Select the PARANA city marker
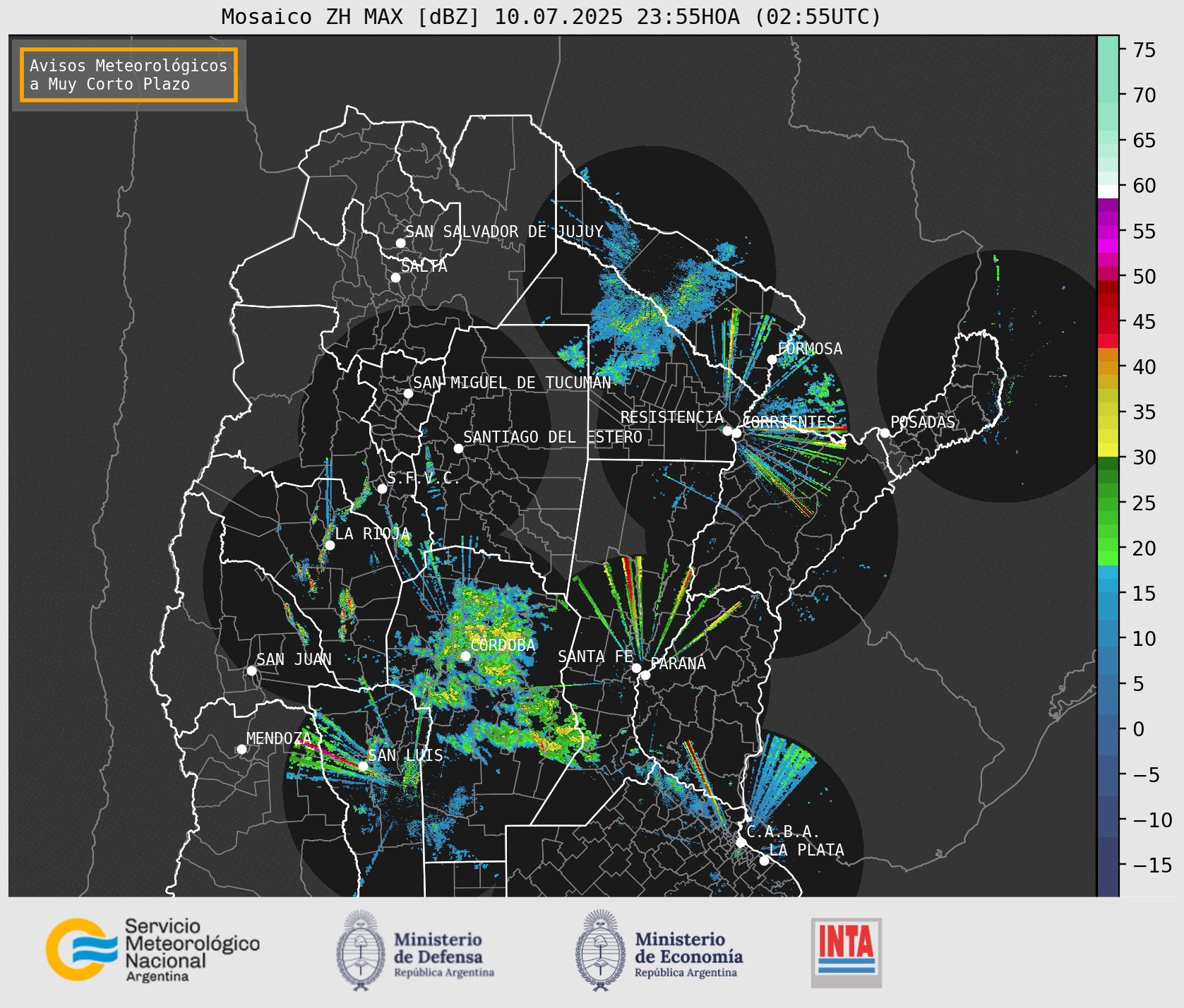Image resolution: width=1184 pixels, height=1008 pixels. click(645, 675)
